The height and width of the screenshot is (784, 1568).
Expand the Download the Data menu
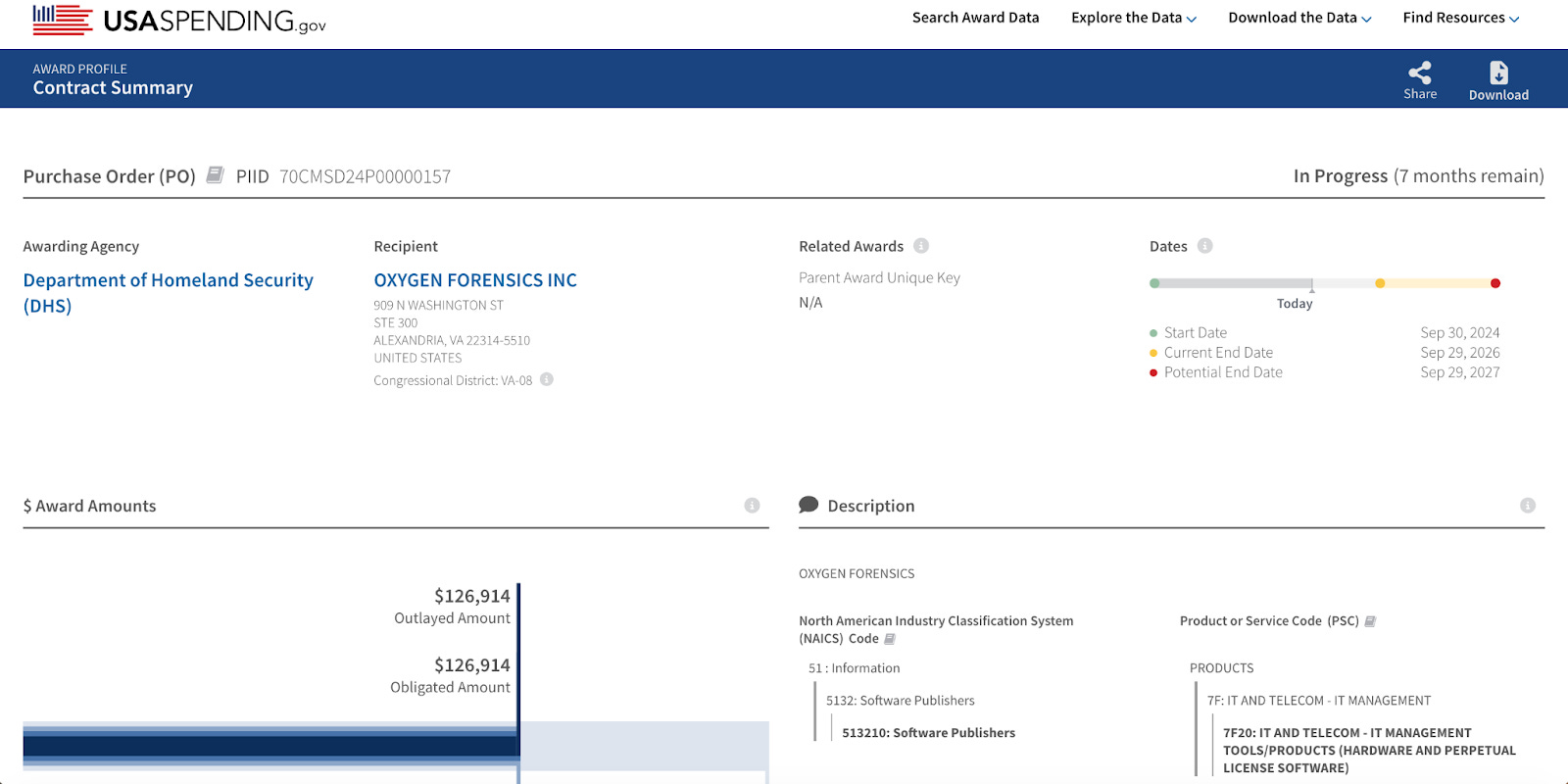(x=1299, y=18)
